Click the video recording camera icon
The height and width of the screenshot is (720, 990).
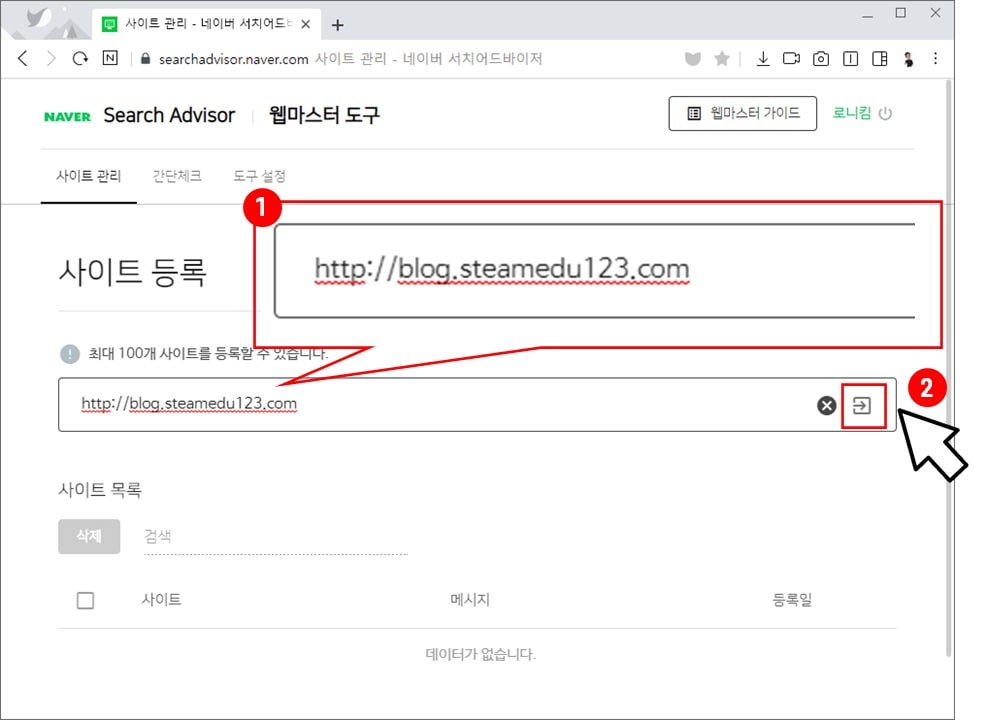(791, 59)
